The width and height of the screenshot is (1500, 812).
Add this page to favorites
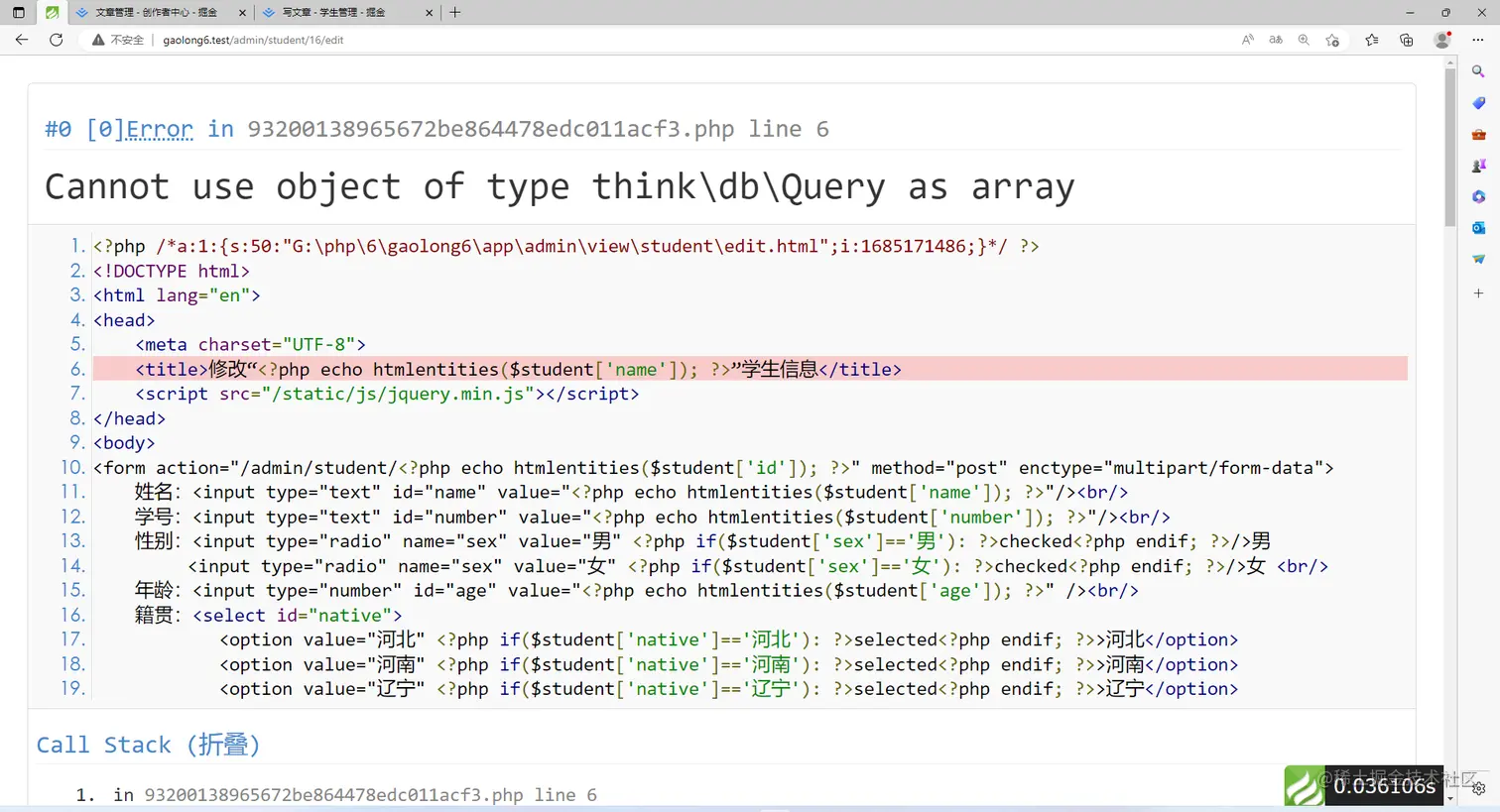(x=1332, y=40)
